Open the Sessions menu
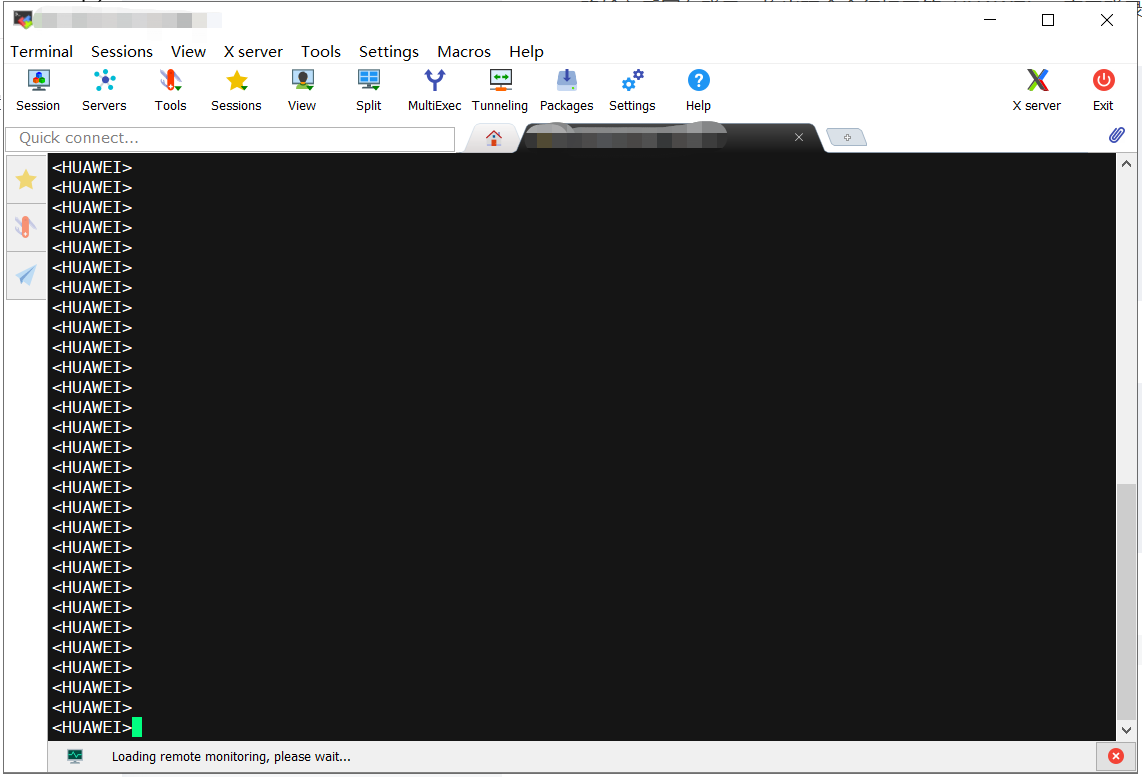 click(x=122, y=52)
